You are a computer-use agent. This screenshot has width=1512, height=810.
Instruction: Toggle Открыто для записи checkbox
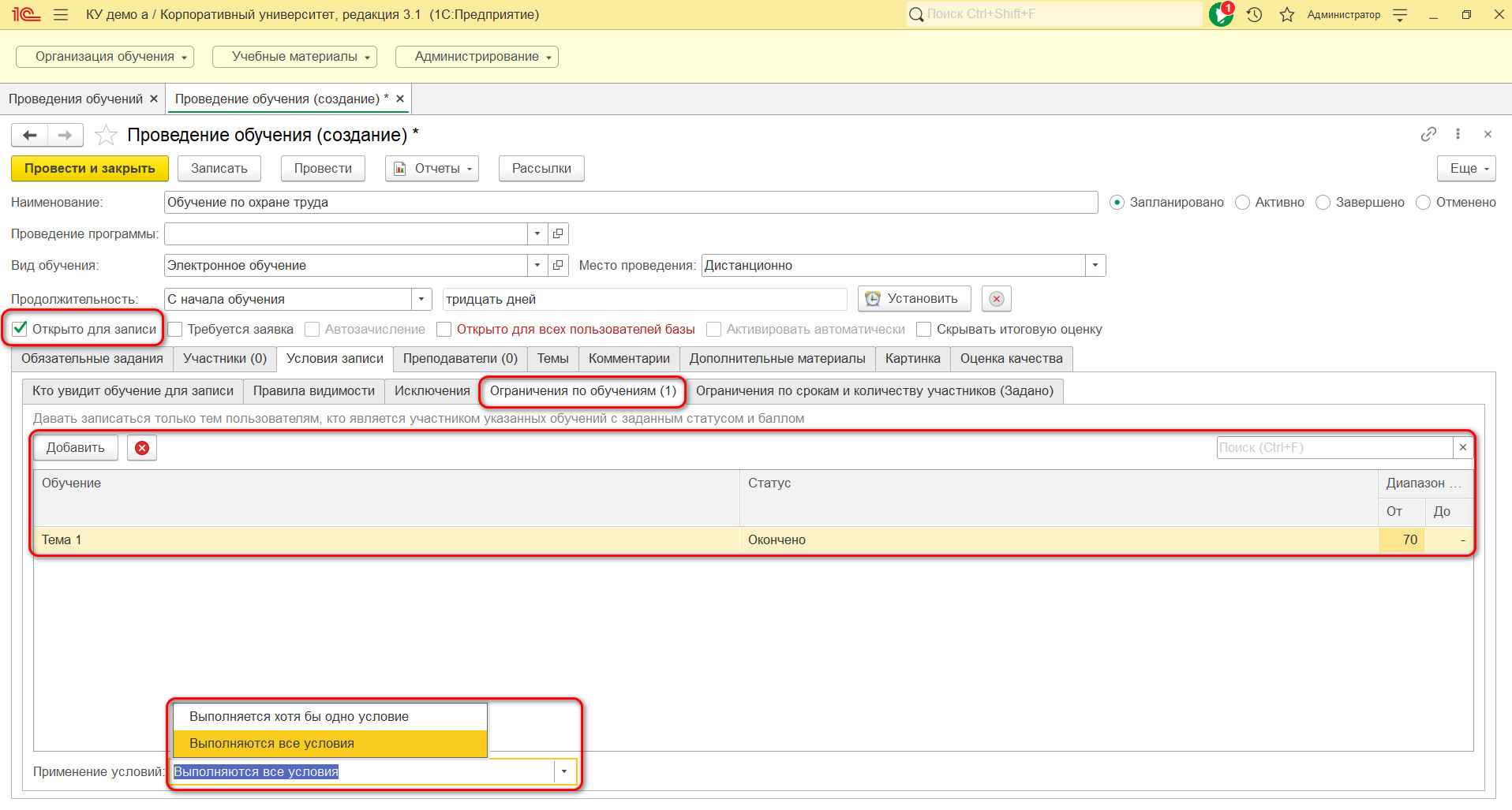pos(20,329)
